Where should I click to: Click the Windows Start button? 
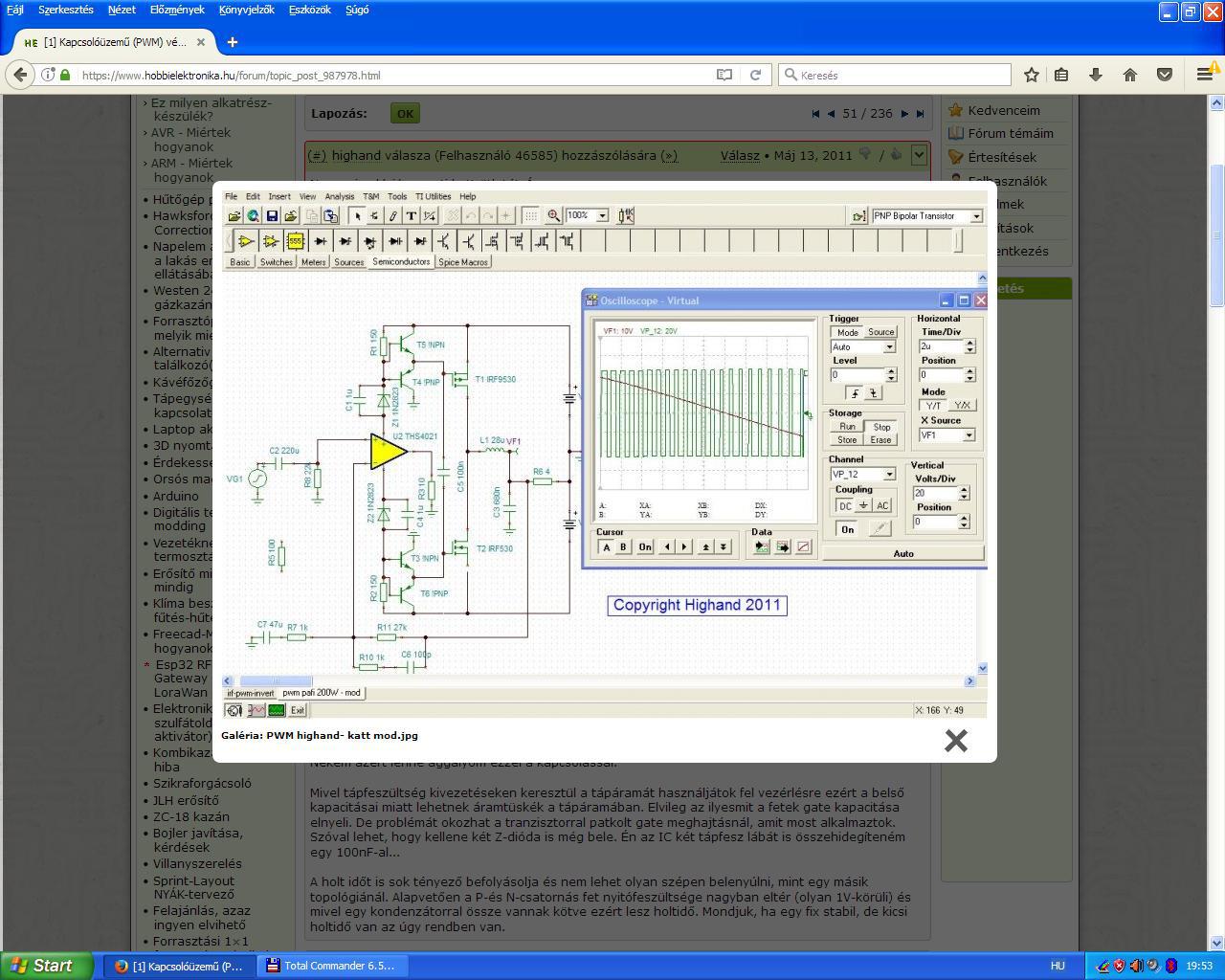pyautogui.click(x=46, y=966)
